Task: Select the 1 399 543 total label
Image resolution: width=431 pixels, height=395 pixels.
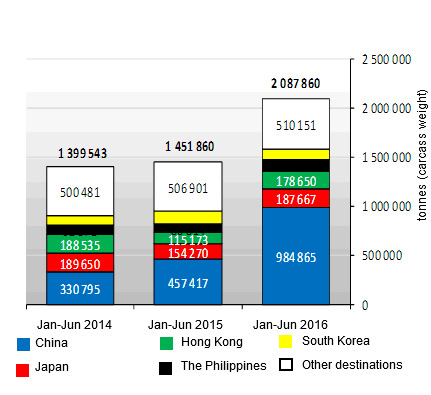Action: [82, 153]
